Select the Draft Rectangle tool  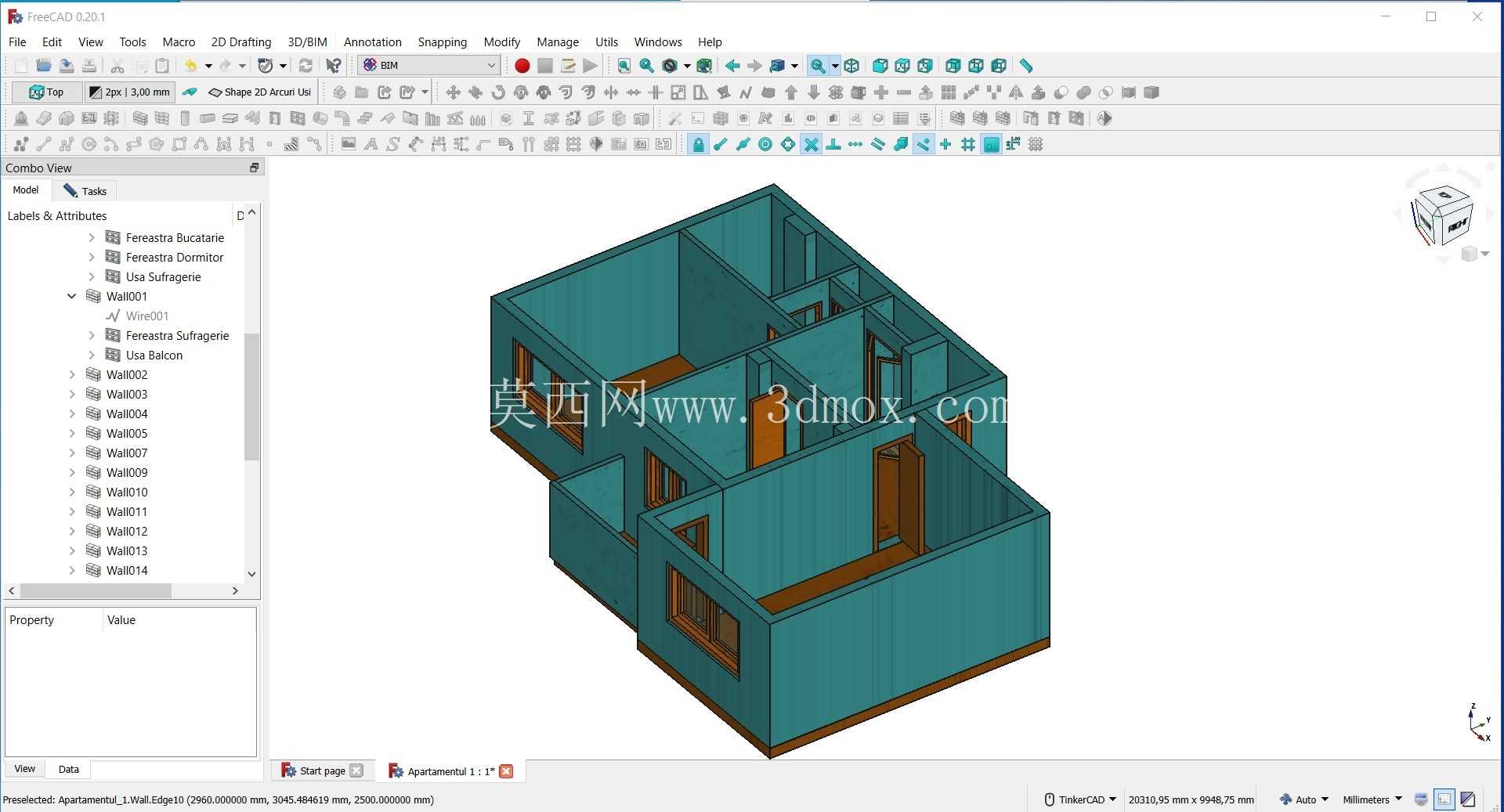coord(179,144)
